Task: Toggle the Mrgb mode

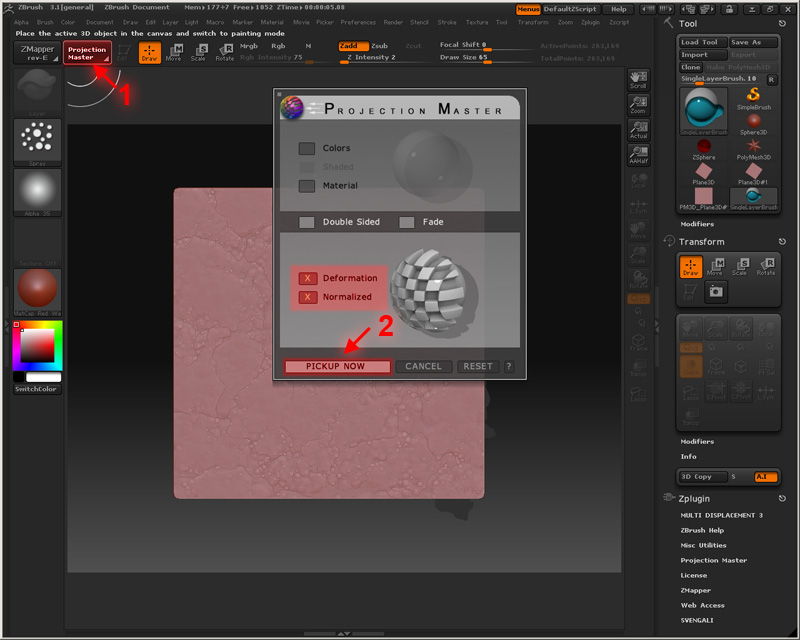Action: (248, 46)
